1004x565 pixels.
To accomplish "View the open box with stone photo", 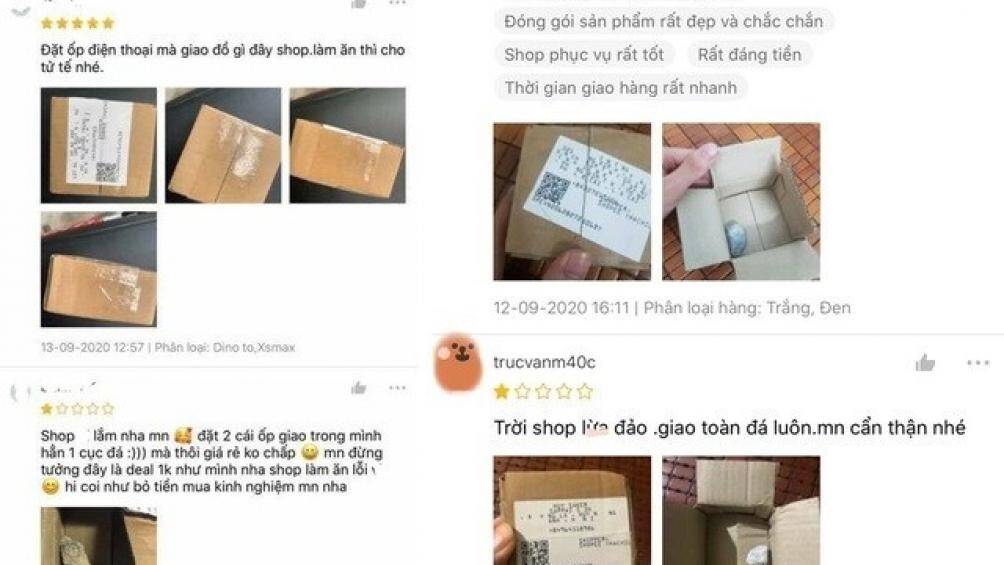I will [741, 202].
